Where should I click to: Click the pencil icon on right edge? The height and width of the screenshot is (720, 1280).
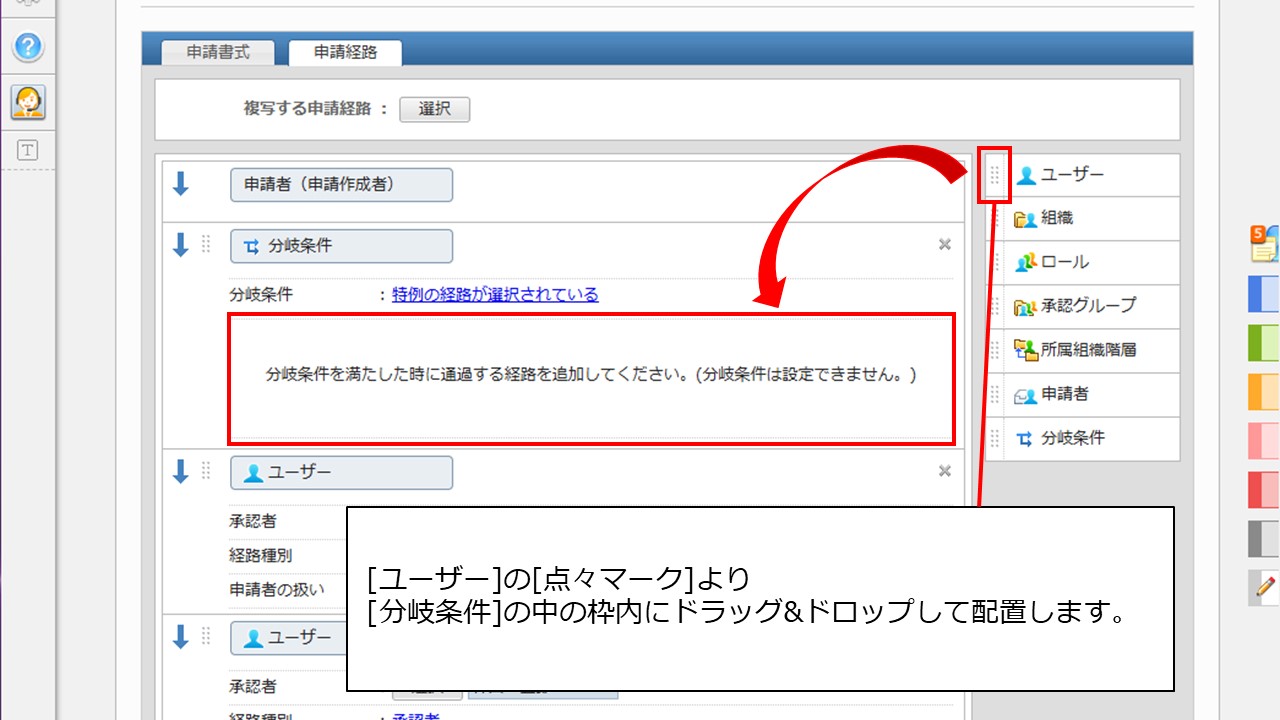click(x=1265, y=587)
